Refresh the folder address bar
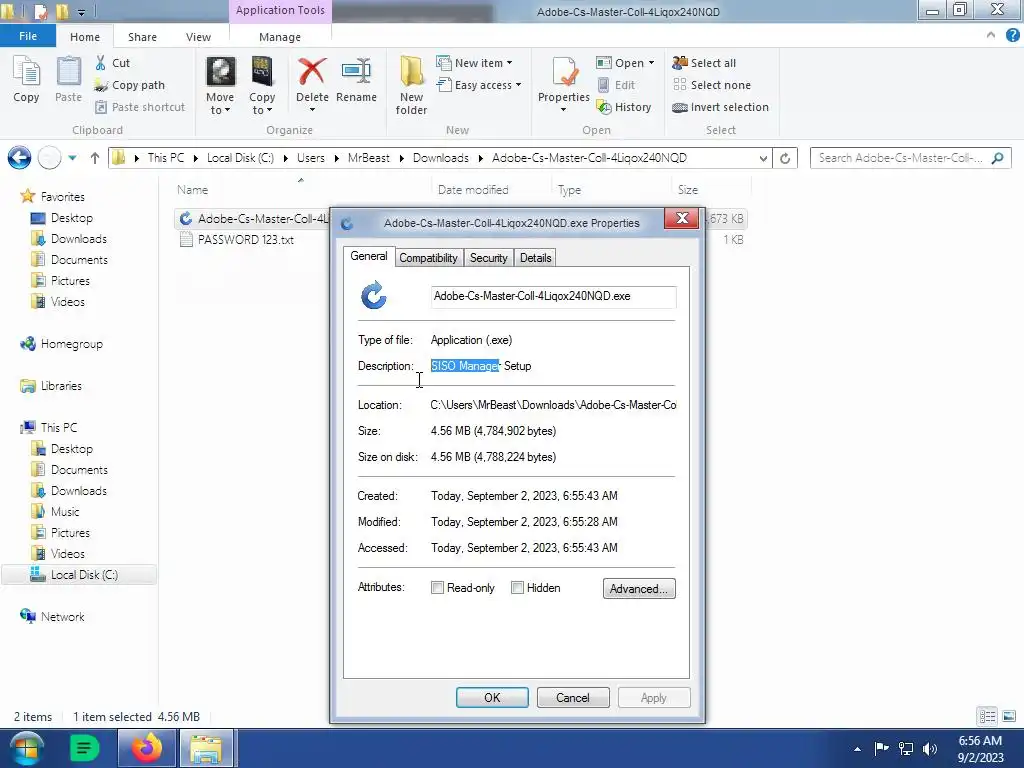 tap(785, 158)
